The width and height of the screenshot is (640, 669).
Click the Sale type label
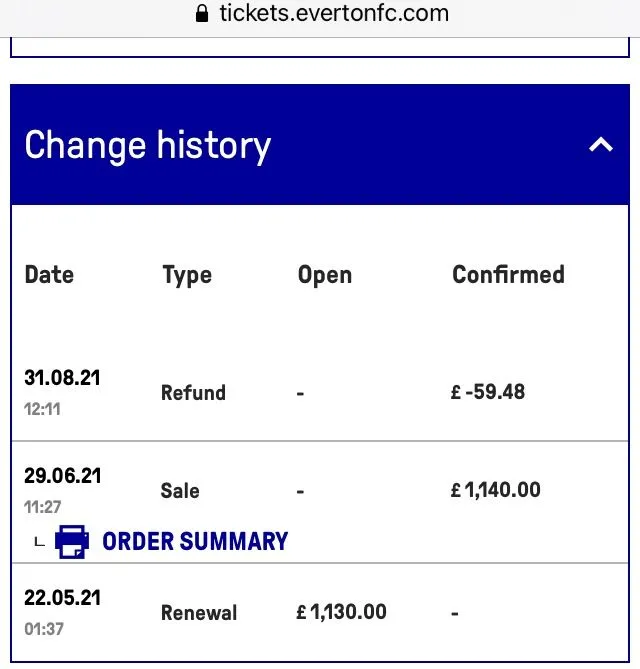[x=180, y=491]
